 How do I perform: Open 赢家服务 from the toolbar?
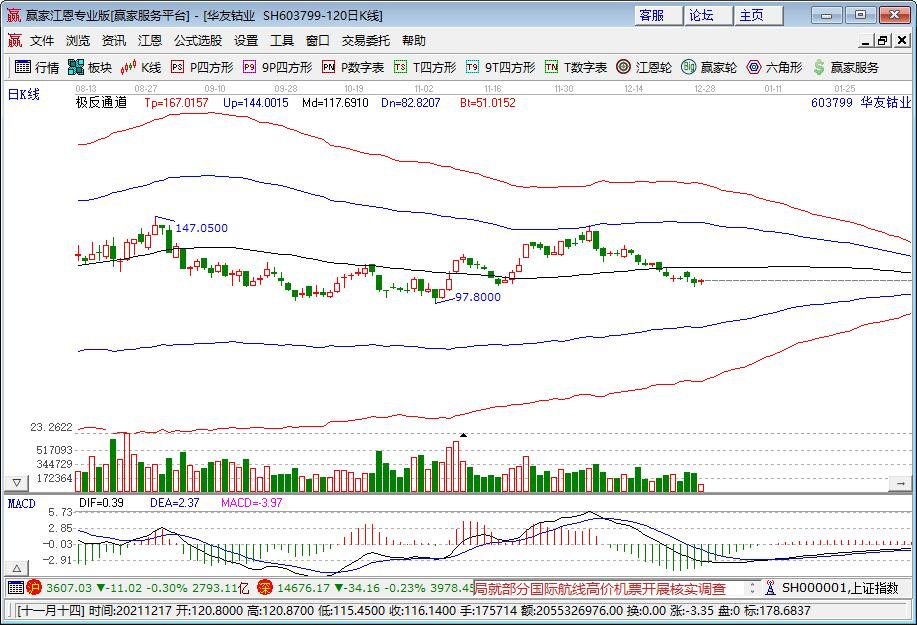point(846,67)
